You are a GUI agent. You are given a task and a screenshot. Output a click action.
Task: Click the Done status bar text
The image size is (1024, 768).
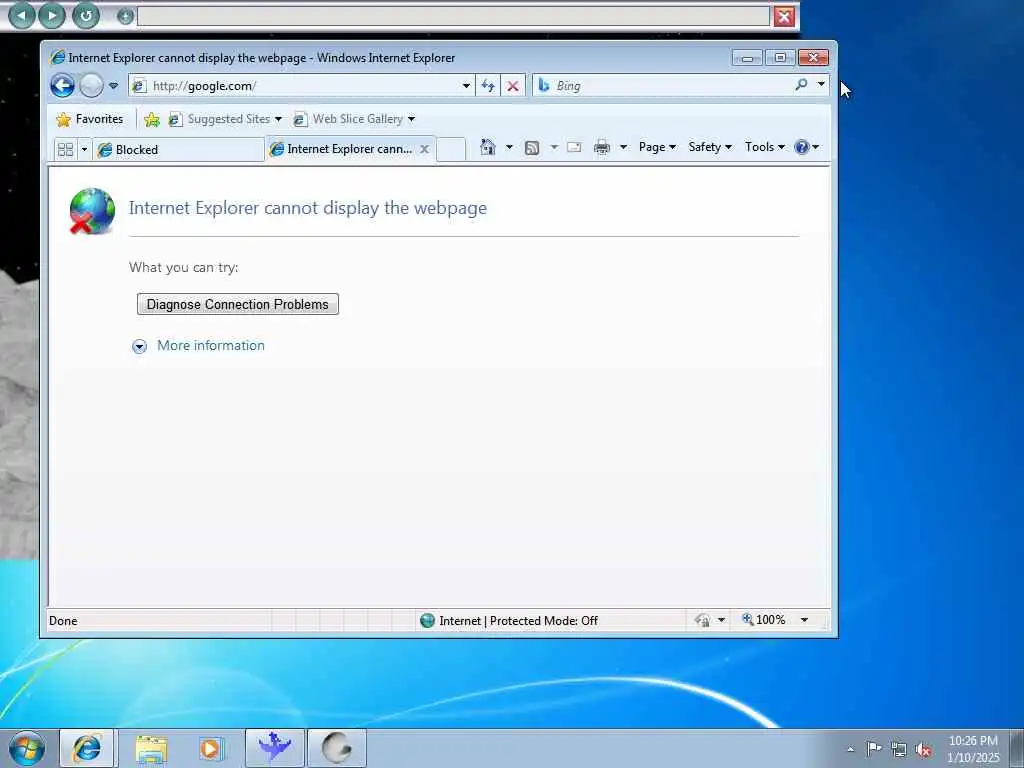click(x=63, y=621)
